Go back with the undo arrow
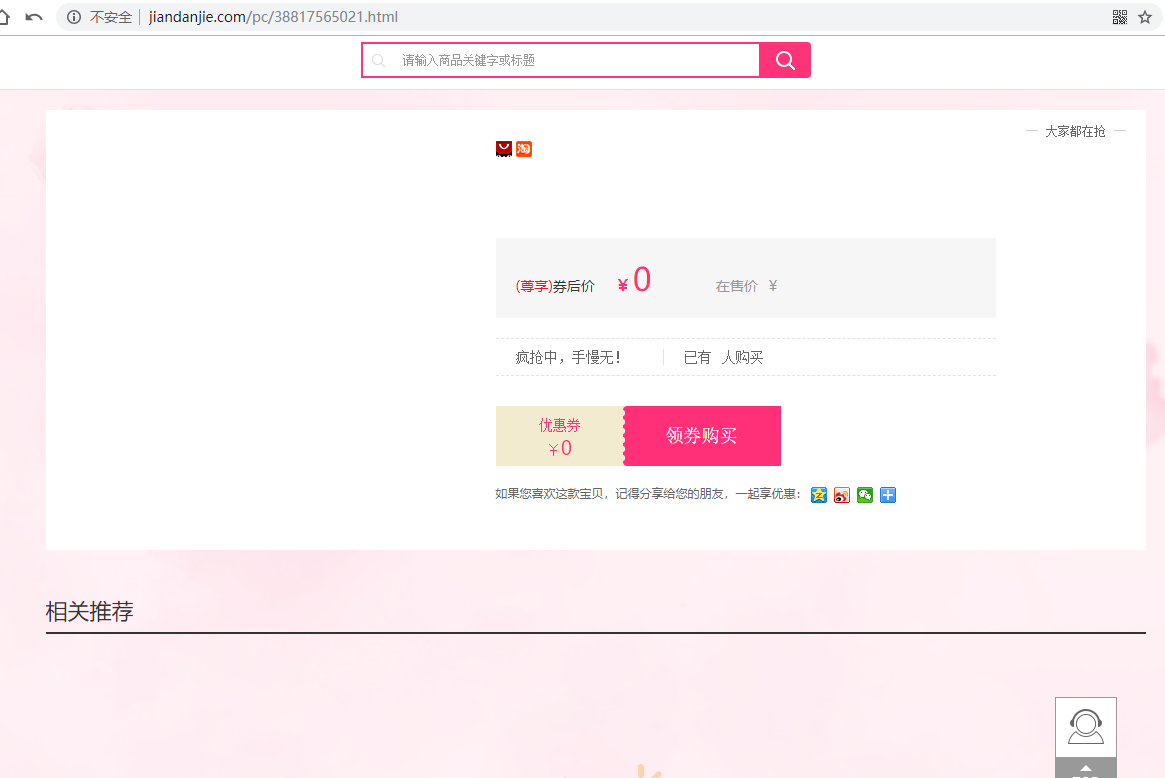 point(34,17)
